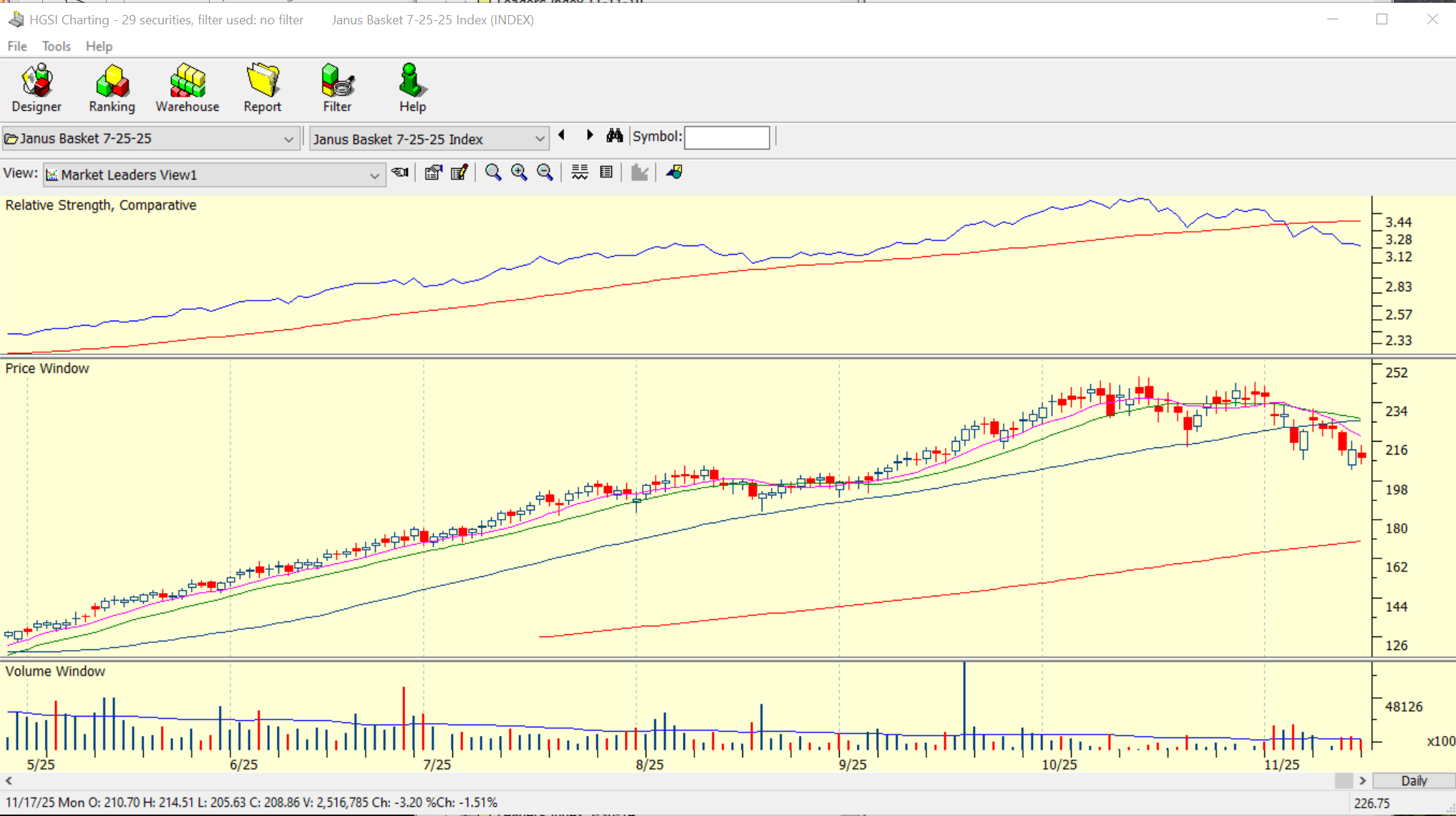Image resolution: width=1456 pixels, height=816 pixels.
Task: Expand the Janus Basket 7-25-25 group dropdown
Action: [x=288, y=139]
